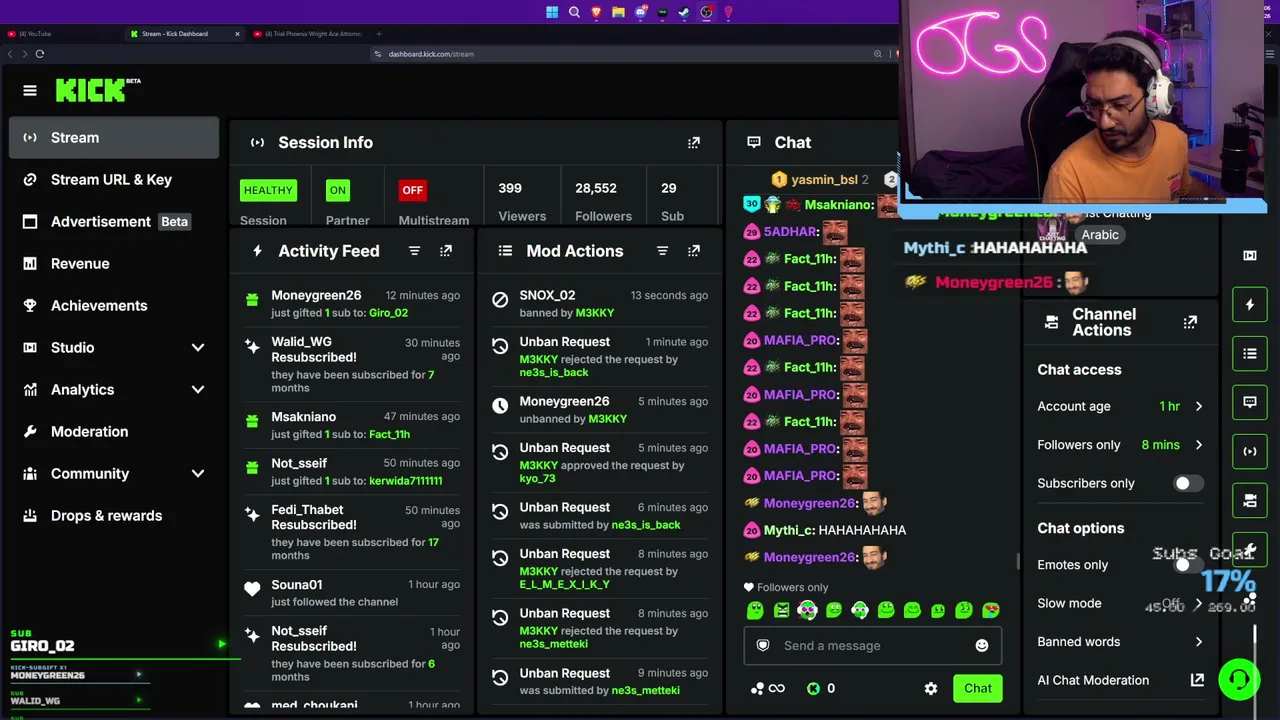Expand the Community sidebar section
Image resolution: width=1280 pixels, height=720 pixels.
(198, 474)
